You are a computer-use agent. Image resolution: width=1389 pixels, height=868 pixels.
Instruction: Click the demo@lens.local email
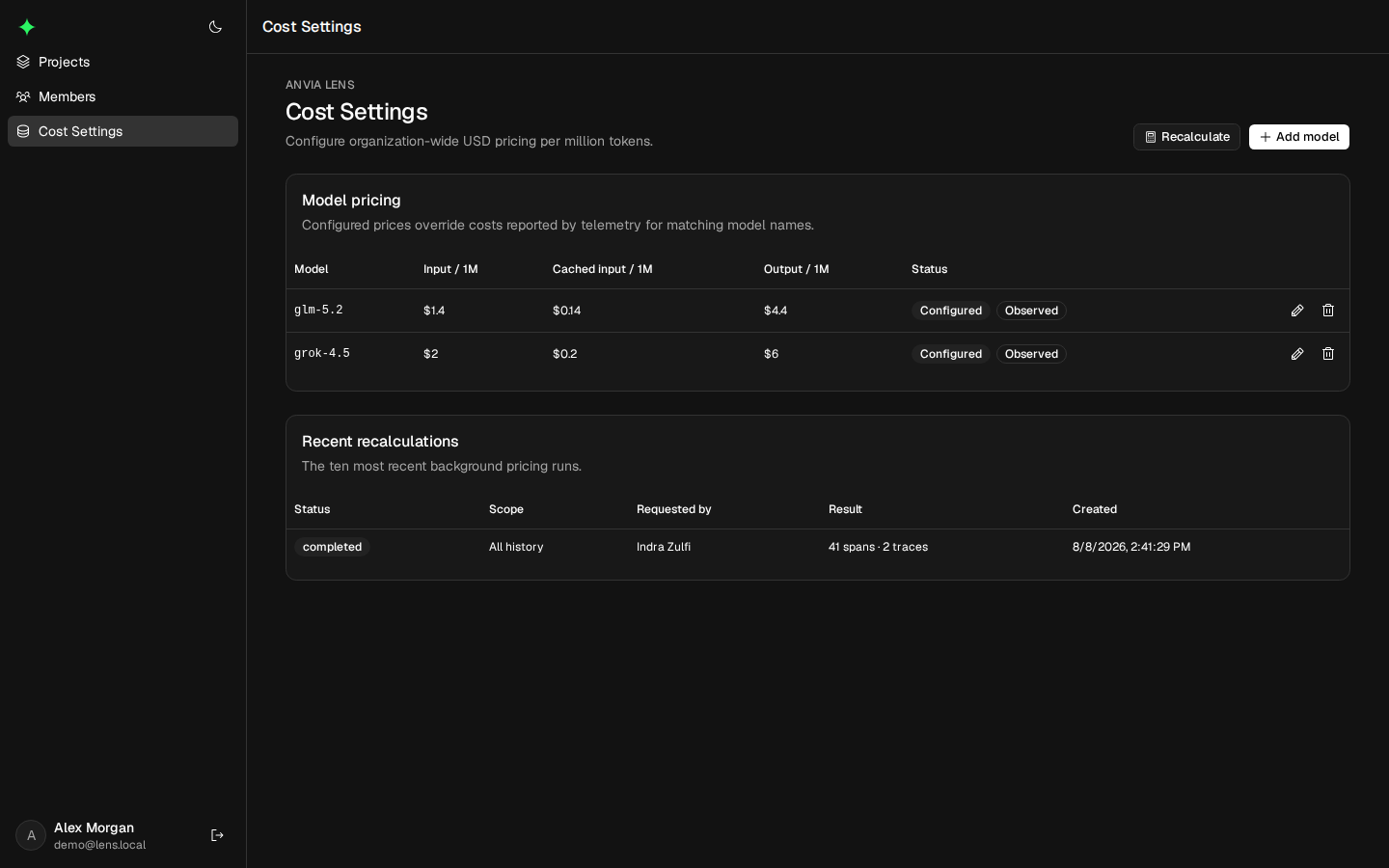pyautogui.click(x=99, y=845)
